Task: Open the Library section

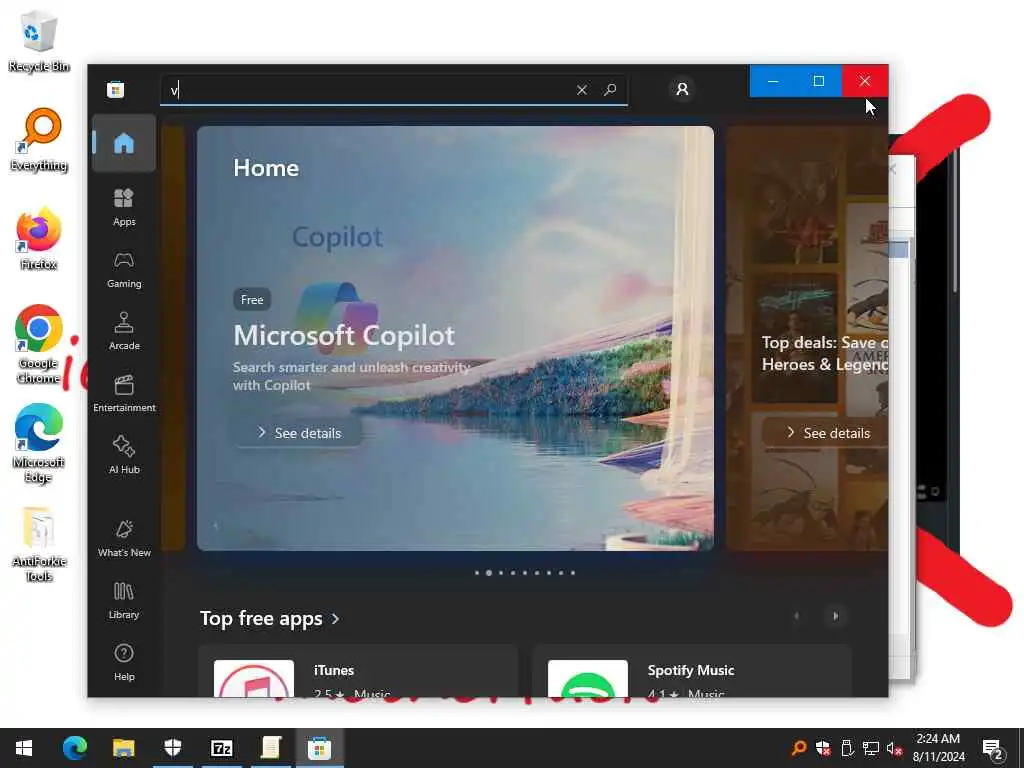Action: (x=123, y=601)
